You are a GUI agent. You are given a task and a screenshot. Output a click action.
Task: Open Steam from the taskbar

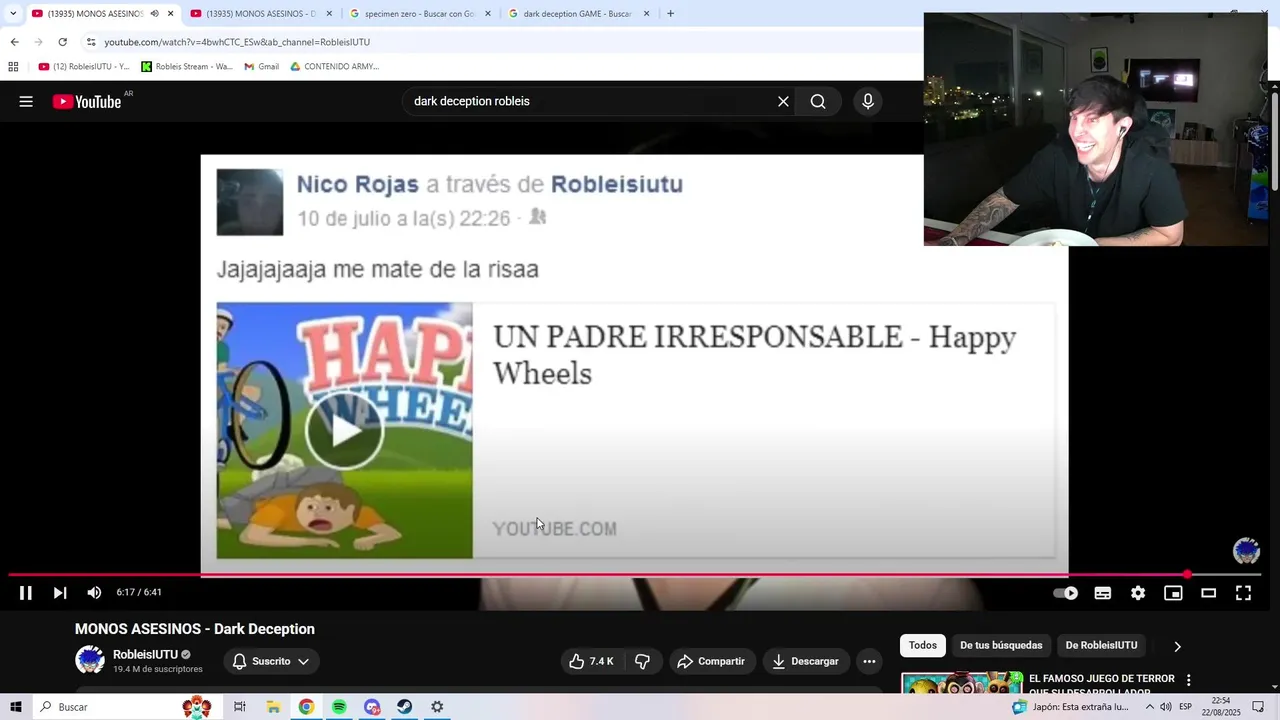point(404,707)
